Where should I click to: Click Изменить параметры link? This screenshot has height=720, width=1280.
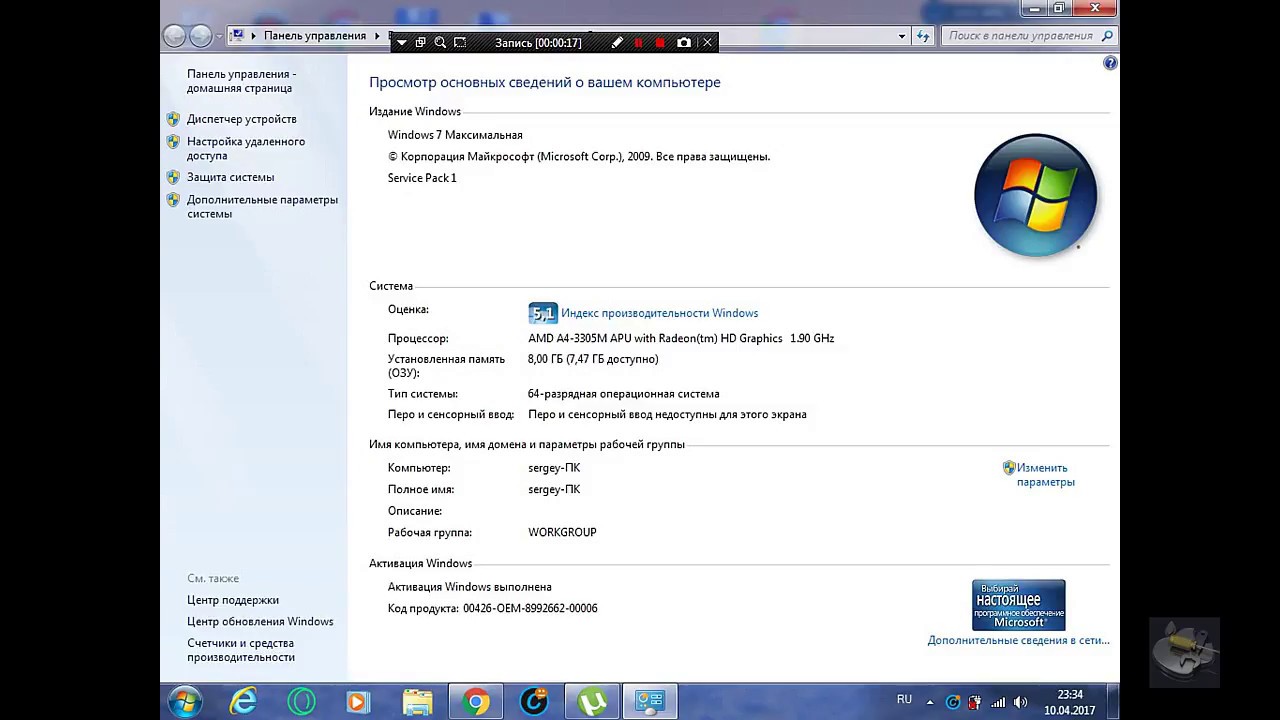point(1045,475)
